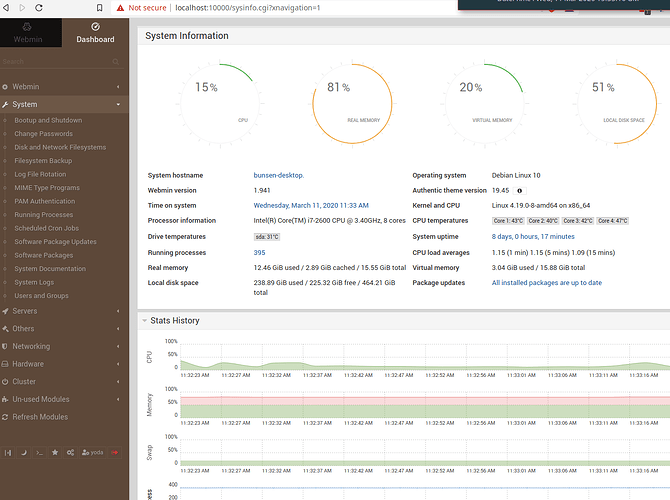Open Scheduled Cron Jobs
Screen dimensions: 670x500
(47, 228)
